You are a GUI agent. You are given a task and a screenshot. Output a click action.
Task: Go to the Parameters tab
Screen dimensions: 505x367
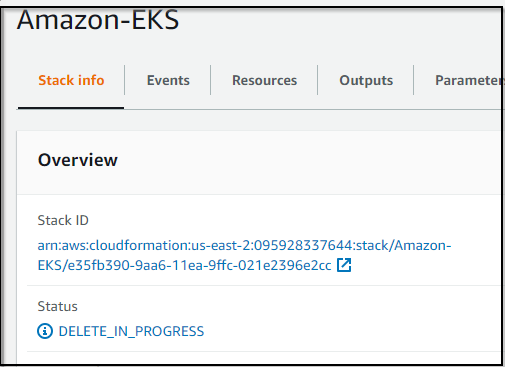tap(468, 80)
